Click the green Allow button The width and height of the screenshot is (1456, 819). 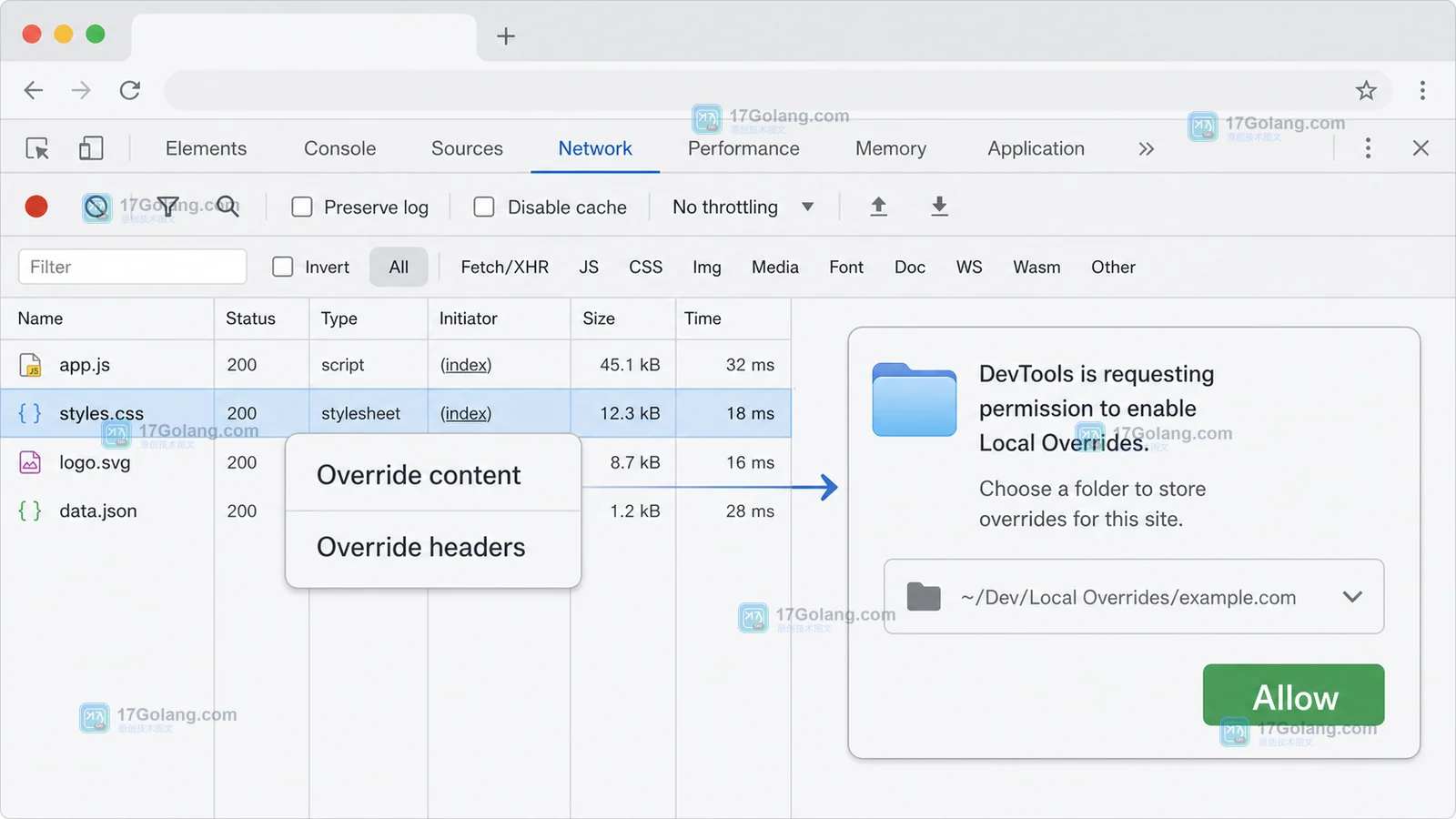1293,695
